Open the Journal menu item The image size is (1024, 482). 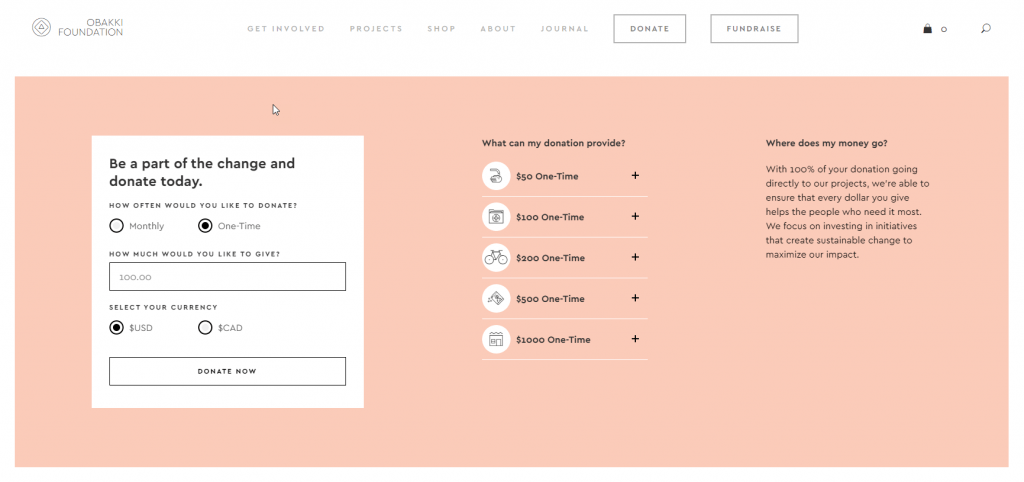[565, 29]
